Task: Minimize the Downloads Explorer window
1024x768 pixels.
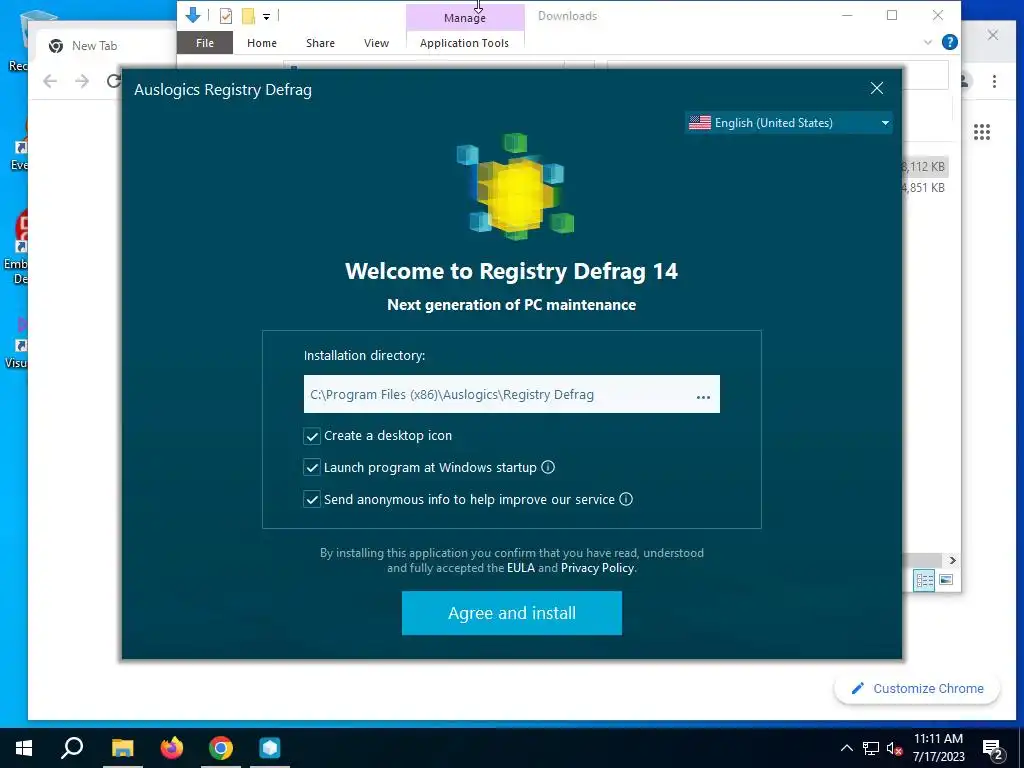Action: click(847, 15)
